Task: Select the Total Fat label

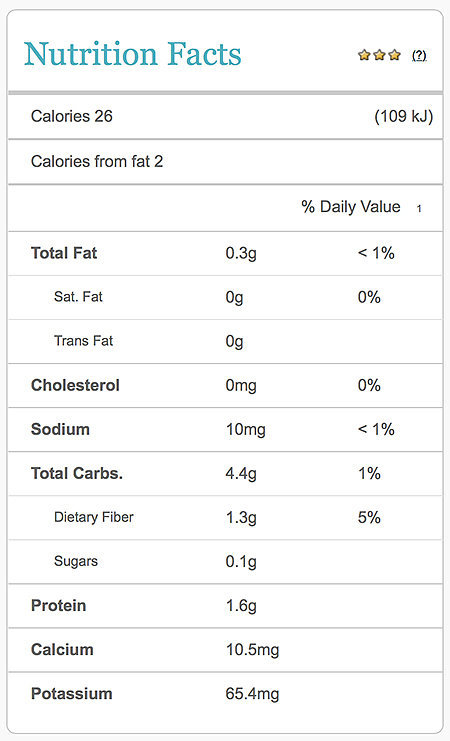Action: 64,253
